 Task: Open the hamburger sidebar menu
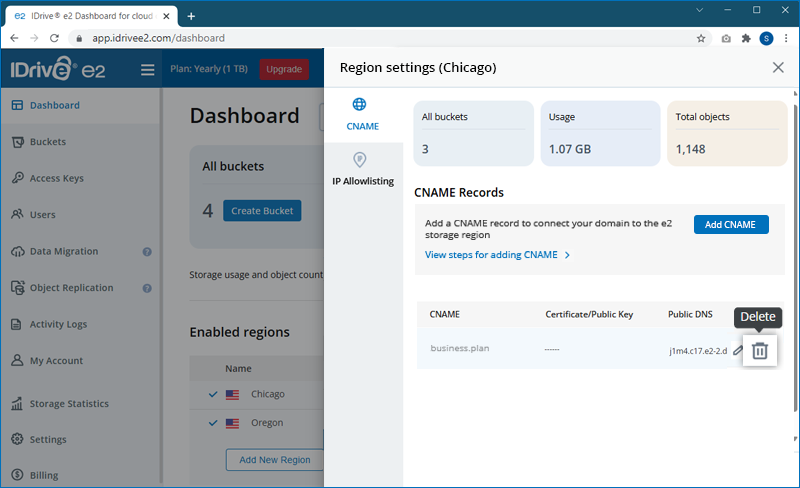148,70
